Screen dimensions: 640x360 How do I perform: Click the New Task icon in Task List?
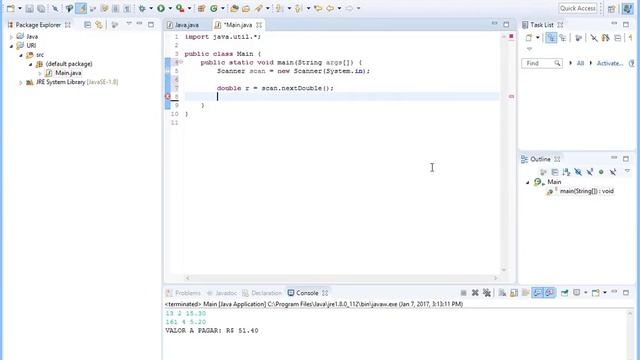(529, 38)
